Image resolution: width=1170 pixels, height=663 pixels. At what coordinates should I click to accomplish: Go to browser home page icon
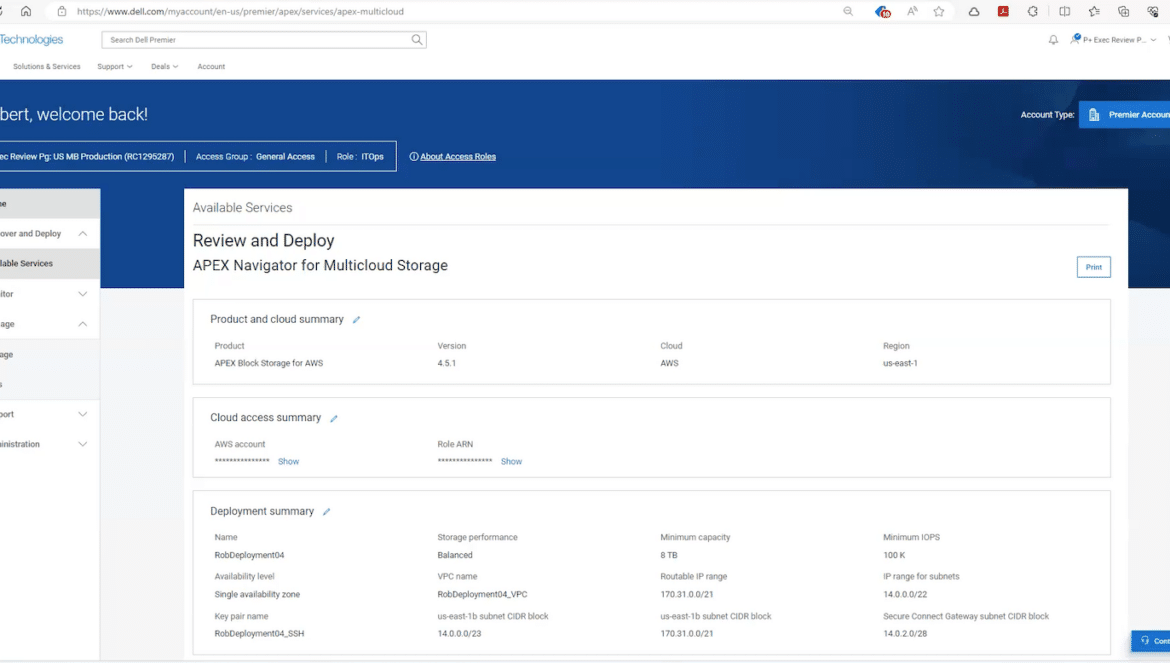[26, 11]
